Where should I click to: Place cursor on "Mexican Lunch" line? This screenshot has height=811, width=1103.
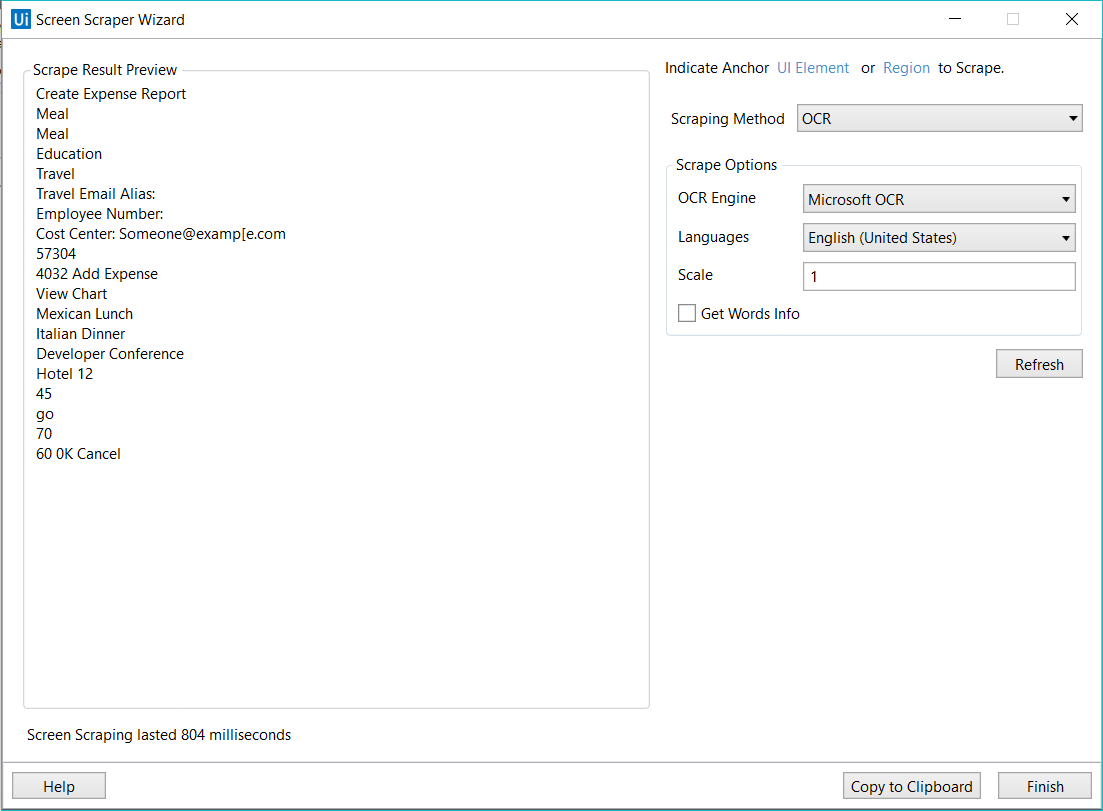tap(85, 314)
